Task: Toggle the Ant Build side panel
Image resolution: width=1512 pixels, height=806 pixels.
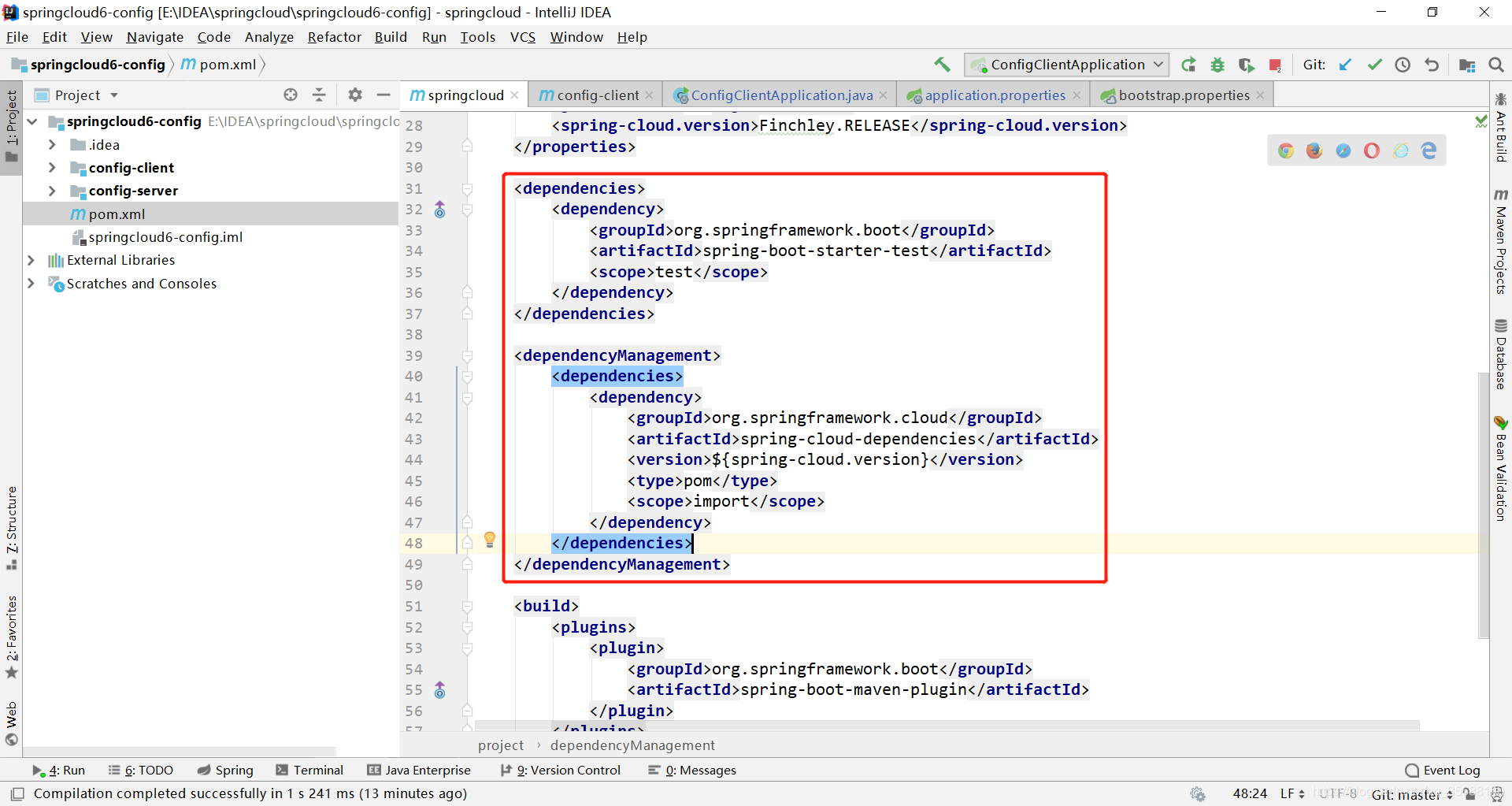Action: [x=1501, y=128]
